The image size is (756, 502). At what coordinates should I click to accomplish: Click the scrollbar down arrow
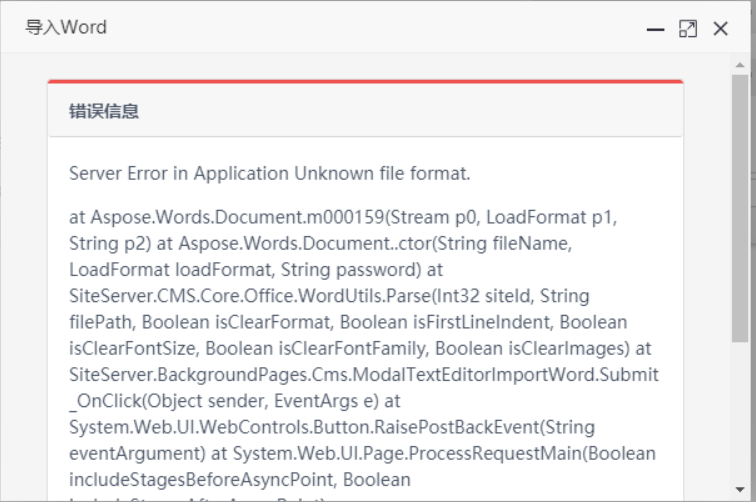point(740,489)
